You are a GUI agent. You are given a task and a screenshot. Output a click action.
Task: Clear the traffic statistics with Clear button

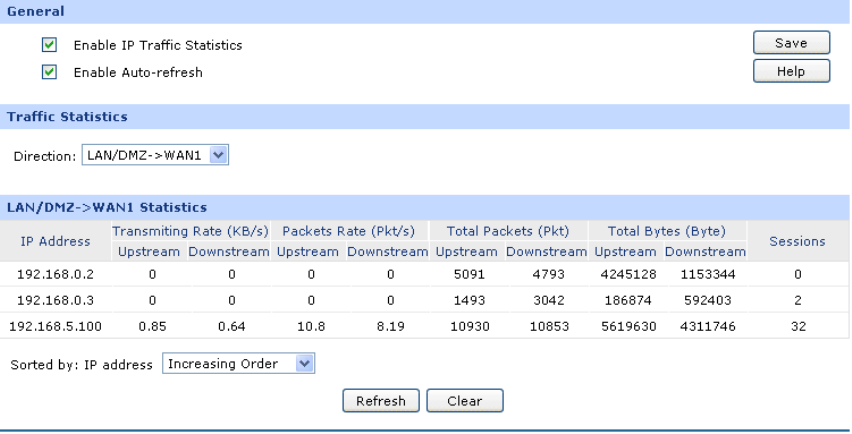(x=464, y=401)
